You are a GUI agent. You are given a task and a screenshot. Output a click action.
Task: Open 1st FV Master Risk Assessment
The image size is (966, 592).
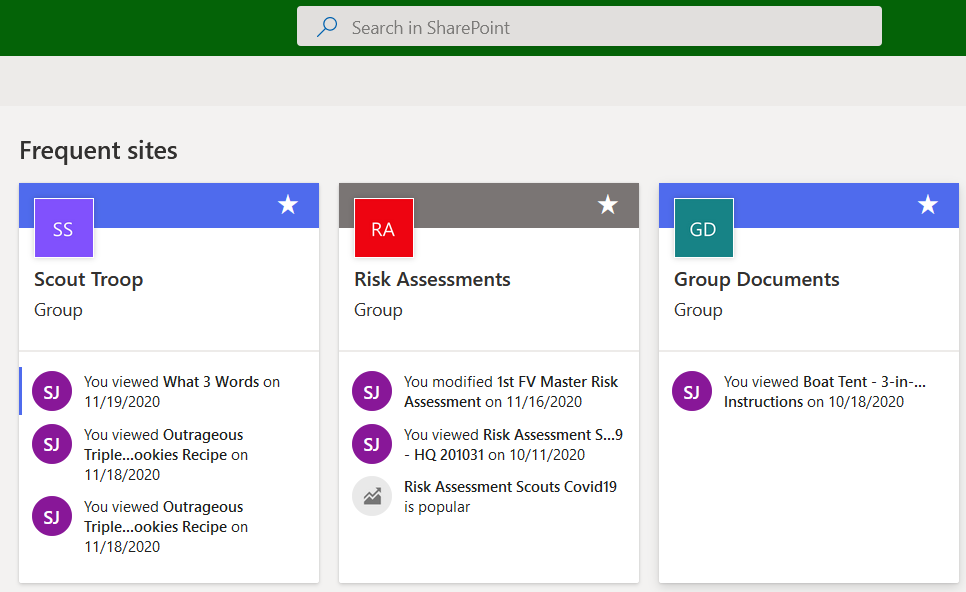(x=511, y=392)
